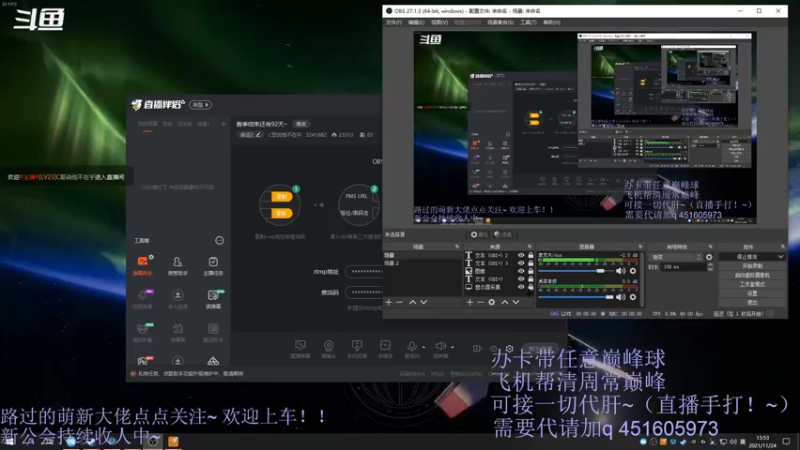
Task: Mute 麦克风/Aux with speaker icon
Action: 621,271
